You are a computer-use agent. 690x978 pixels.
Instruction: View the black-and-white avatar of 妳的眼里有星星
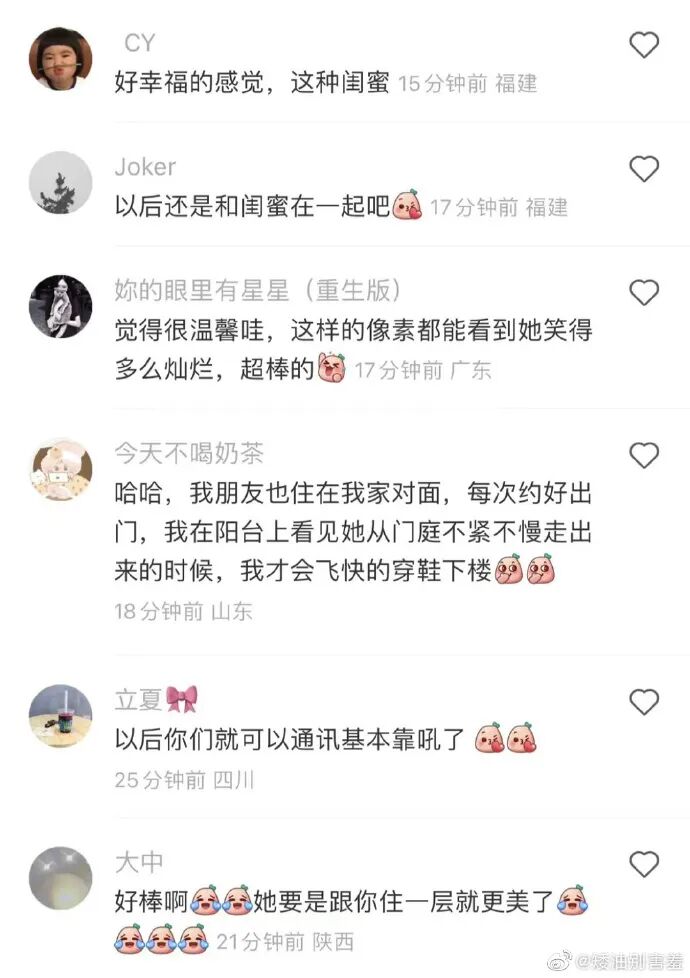61,306
